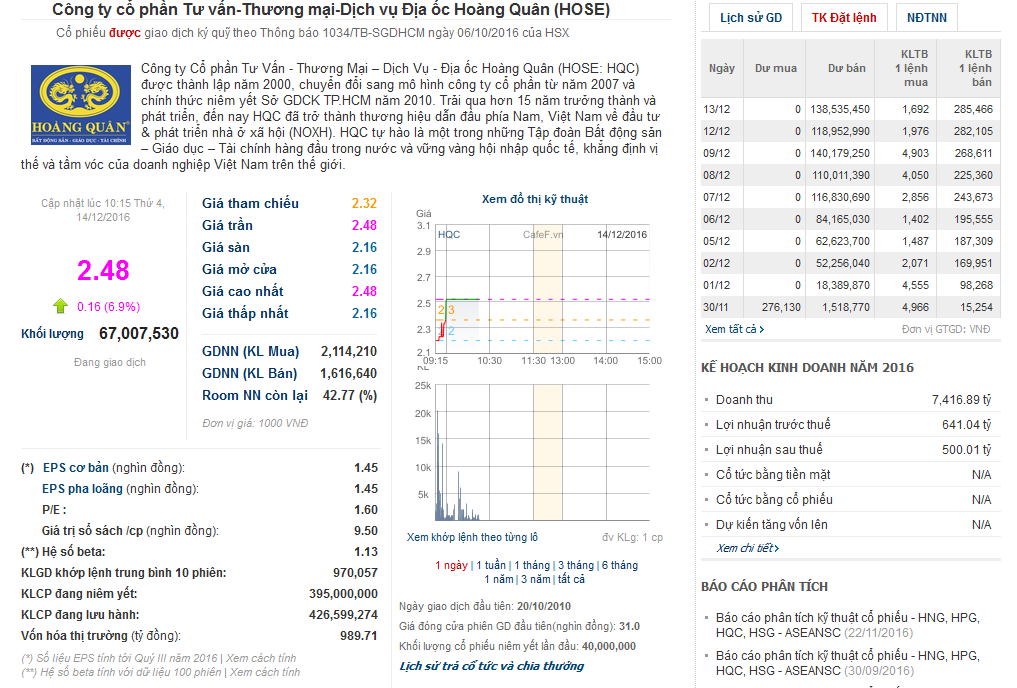This screenshot has height=688, width=1017.
Task: Open Xem chi tiết for business plan
Action: (748, 548)
